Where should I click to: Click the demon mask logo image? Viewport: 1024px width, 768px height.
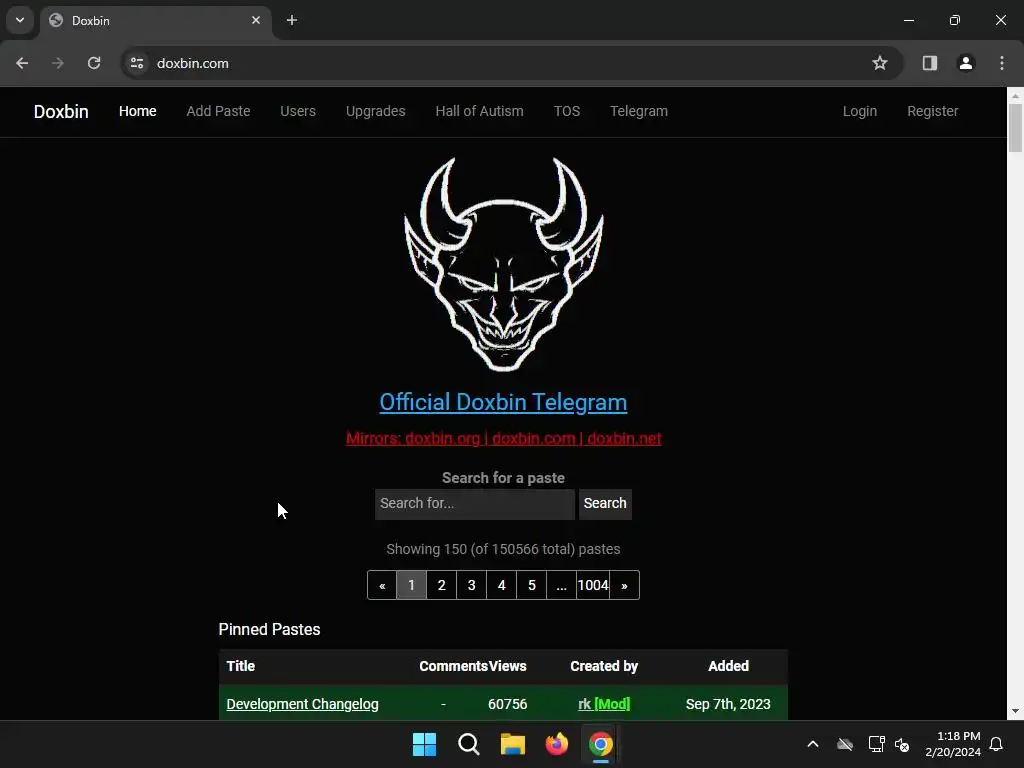(x=504, y=264)
